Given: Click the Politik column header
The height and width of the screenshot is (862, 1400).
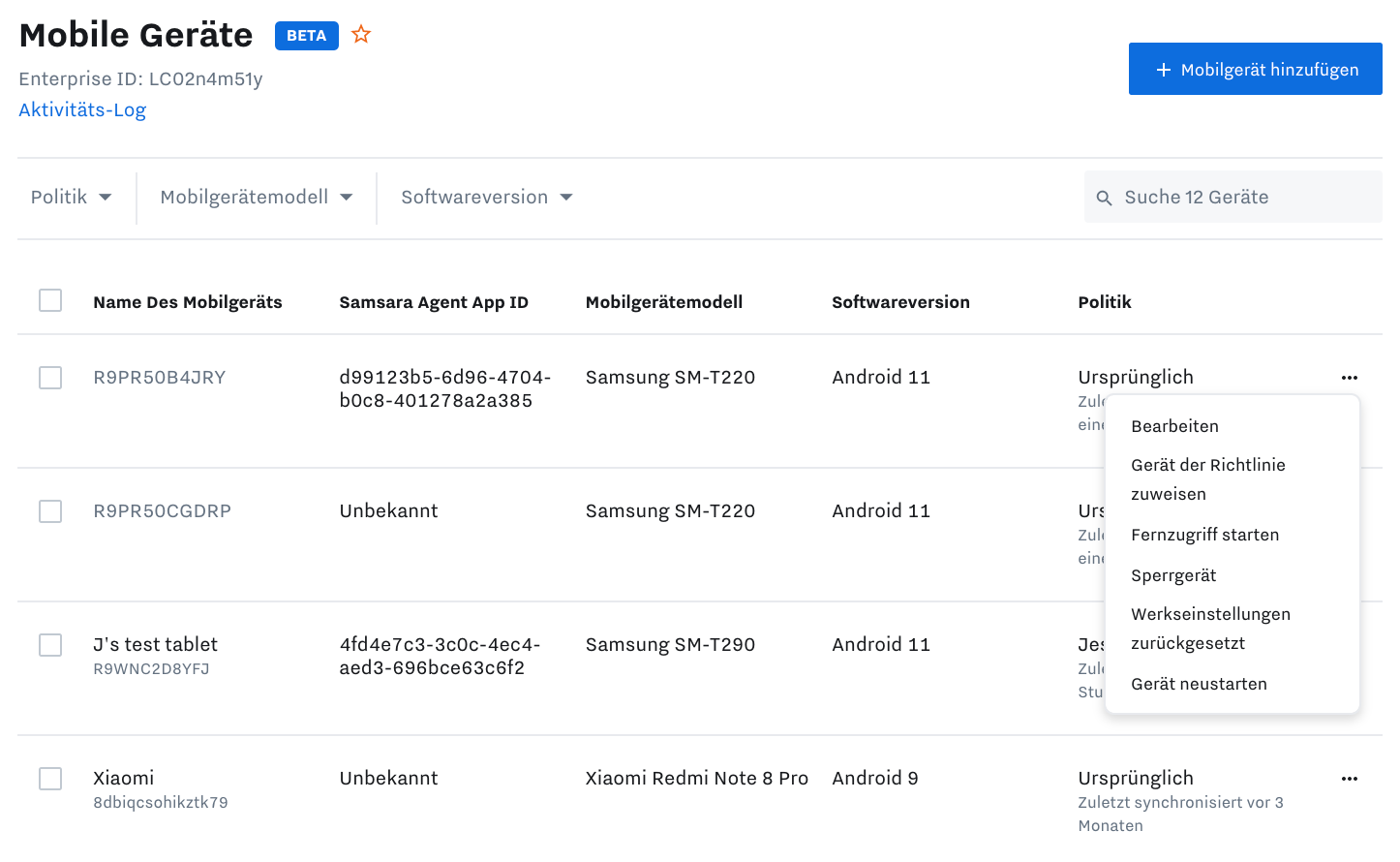Looking at the screenshot, I should coord(1105,302).
